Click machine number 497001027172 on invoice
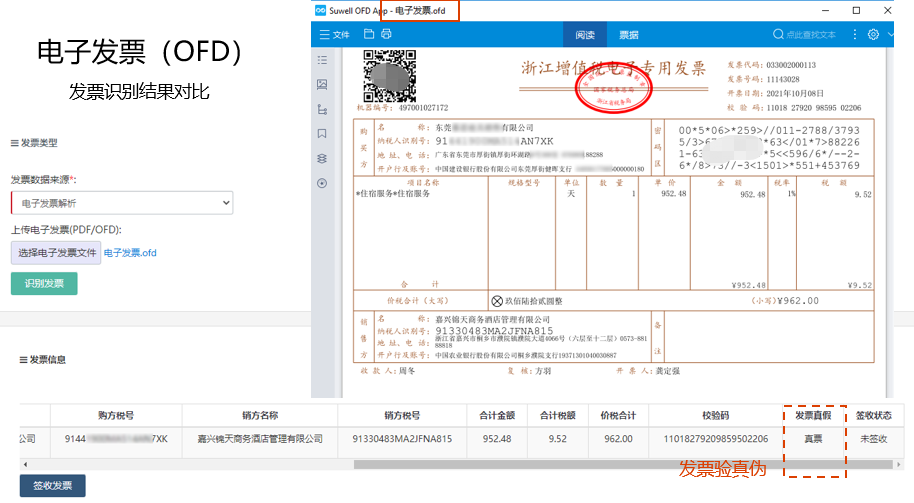The image size is (914, 503). click(x=424, y=108)
